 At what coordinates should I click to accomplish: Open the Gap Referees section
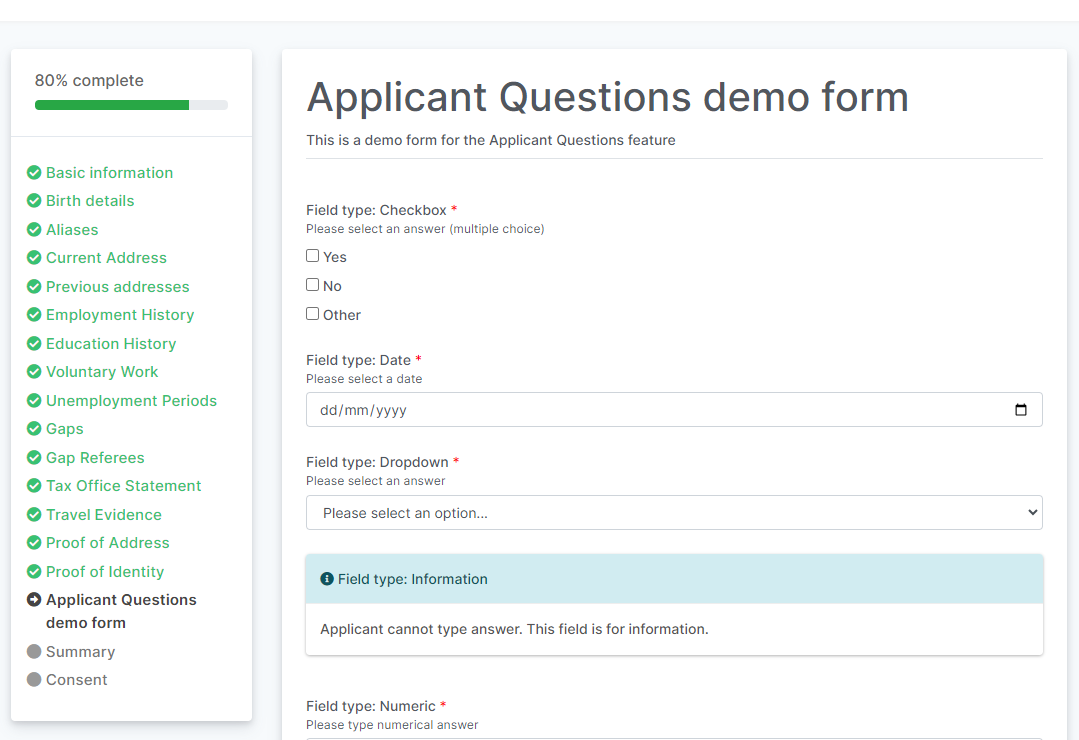click(x=95, y=458)
